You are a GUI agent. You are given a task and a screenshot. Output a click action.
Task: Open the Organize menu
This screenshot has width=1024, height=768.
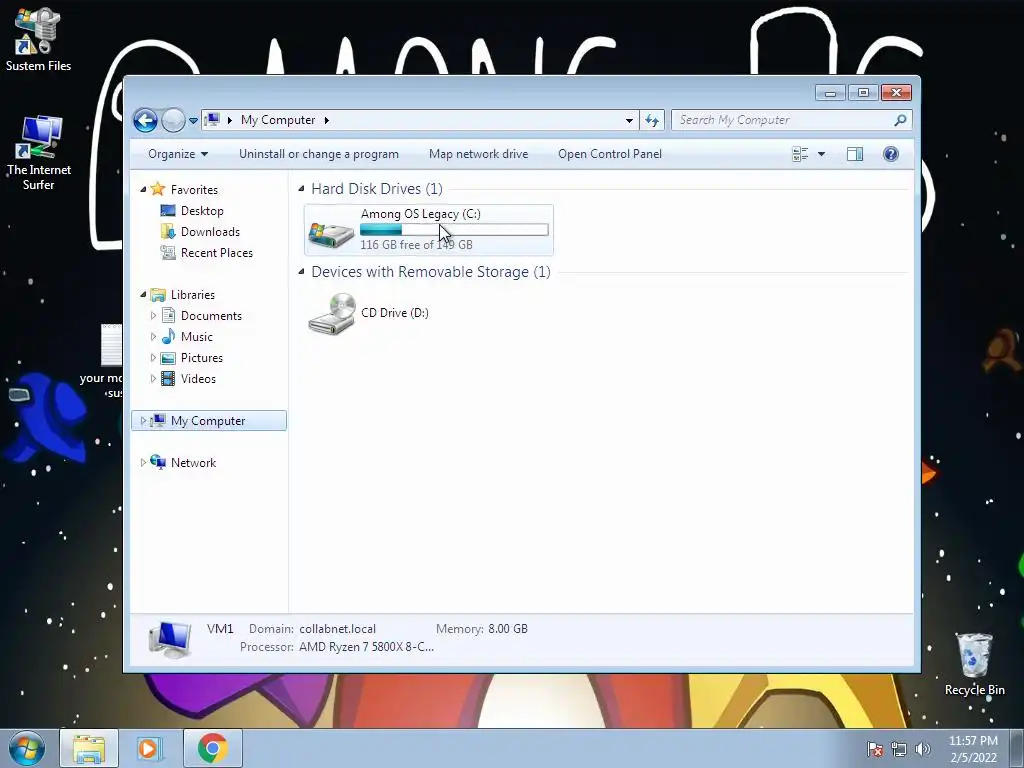click(178, 154)
